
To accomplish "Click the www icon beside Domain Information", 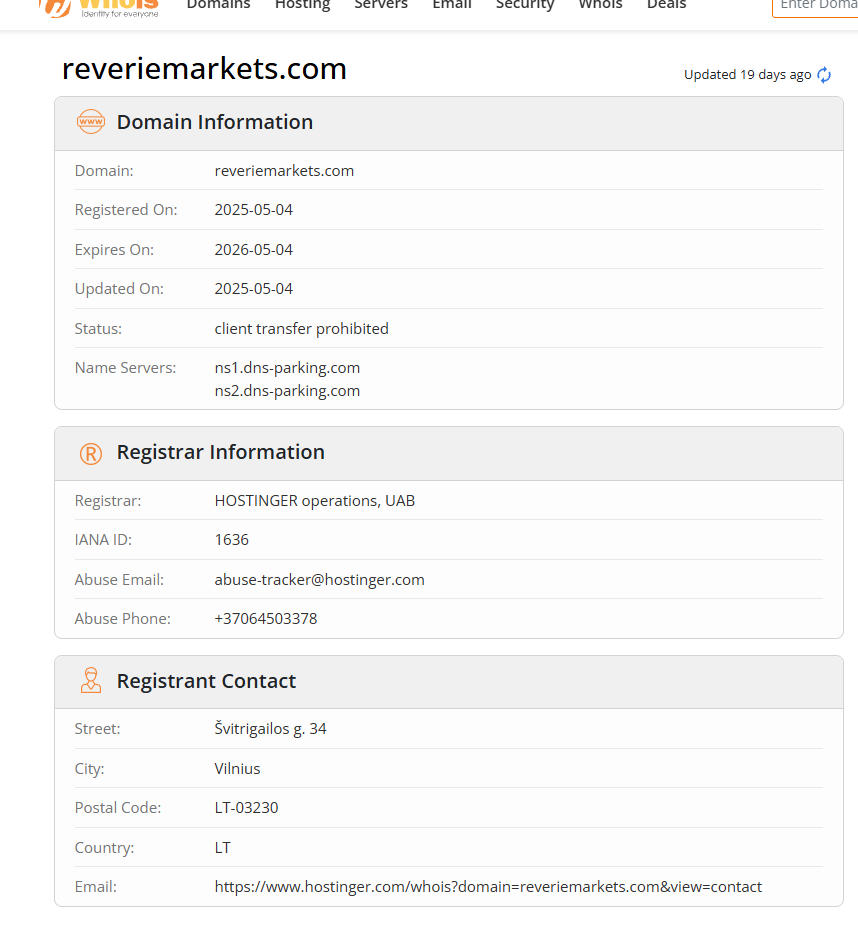I will coord(91,122).
